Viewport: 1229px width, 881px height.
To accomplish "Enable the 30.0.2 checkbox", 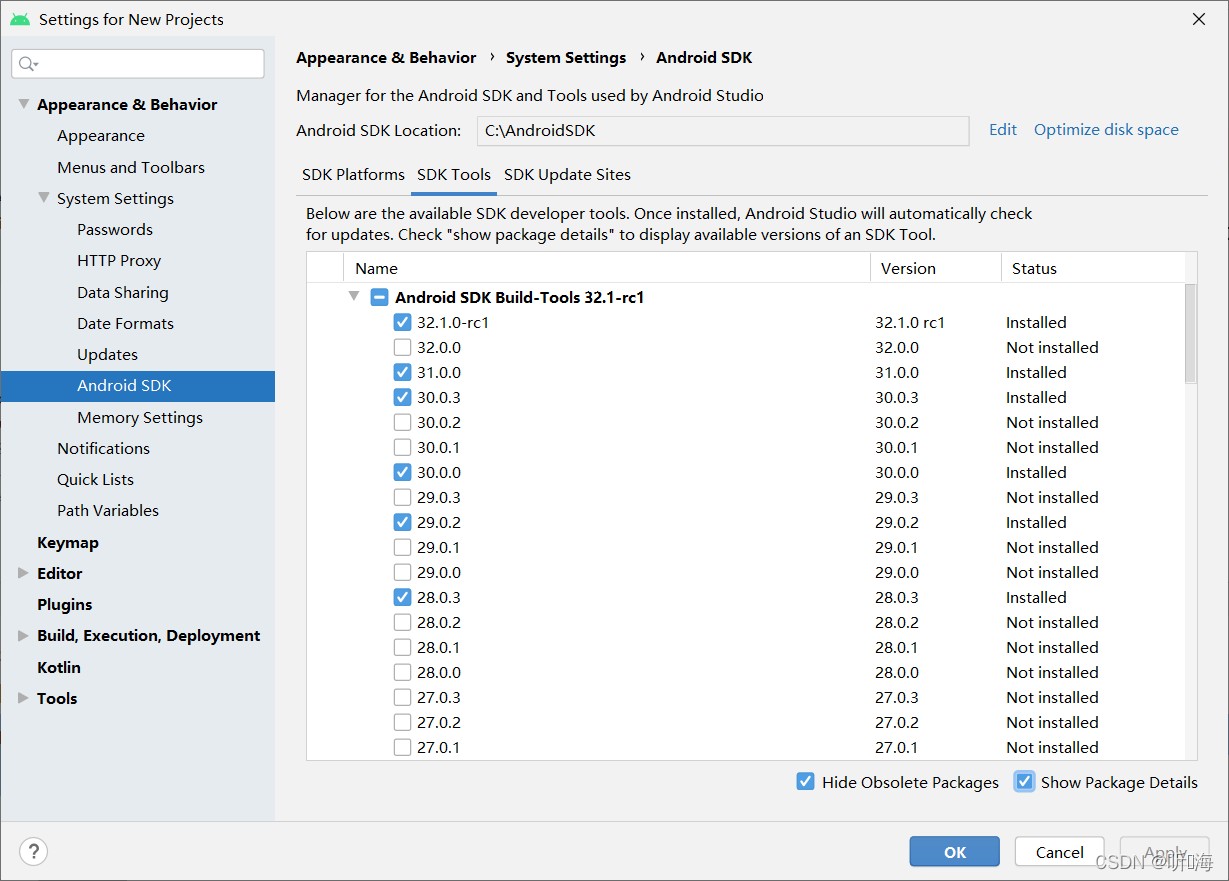I will (x=402, y=422).
